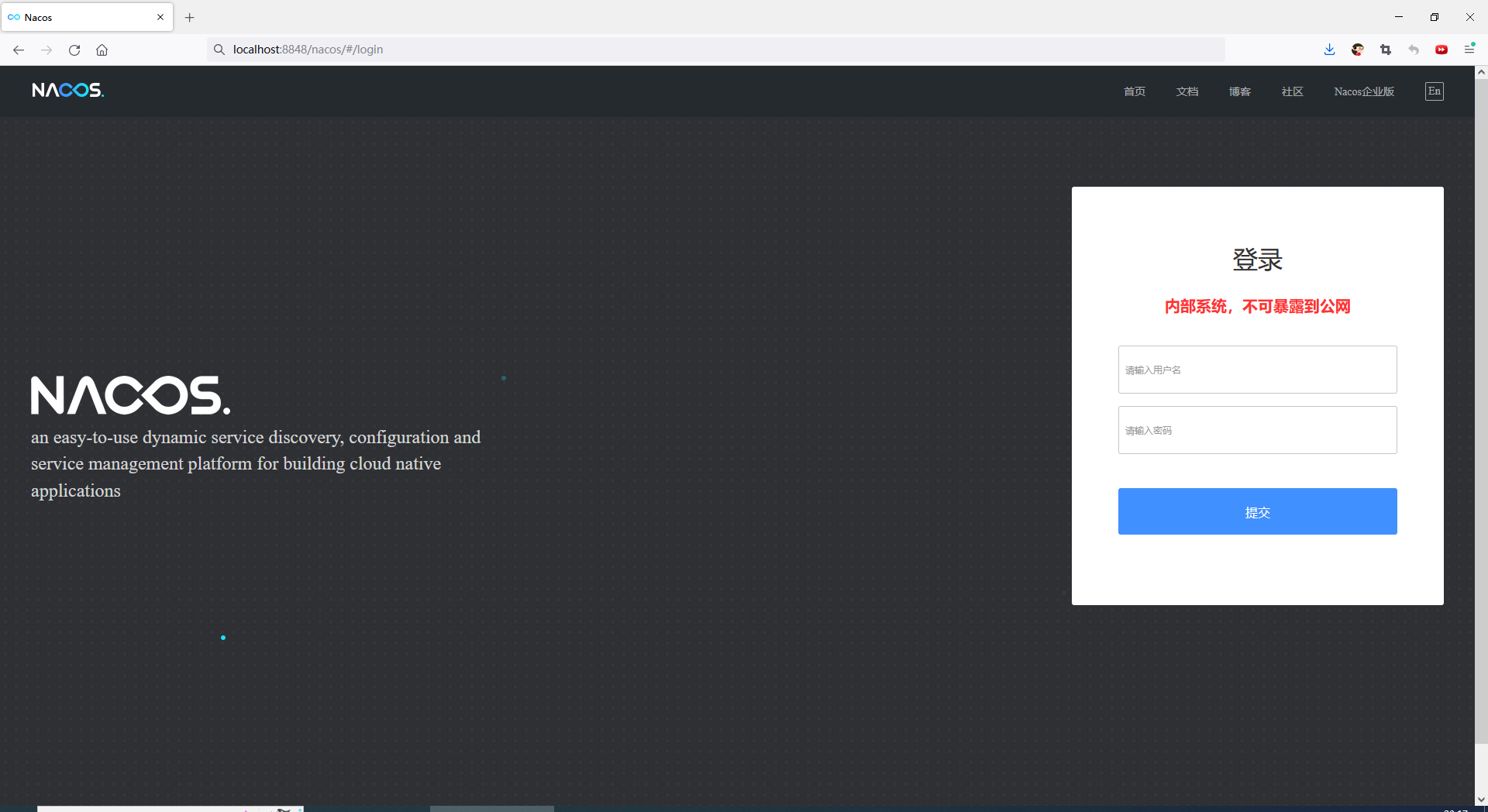Click the NACOS logo in the header
The height and width of the screenshot is (812, 1488).
[67, 91]
